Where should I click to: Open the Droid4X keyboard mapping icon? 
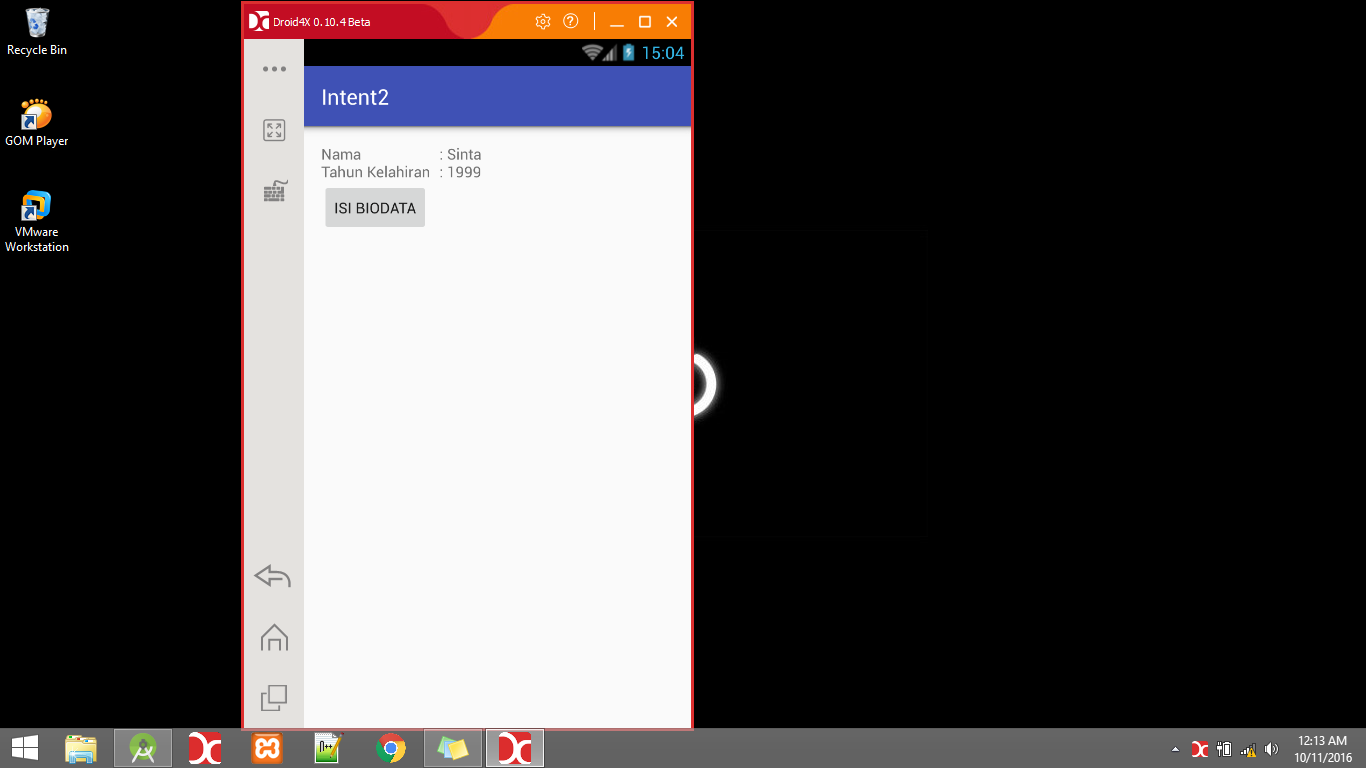tap(275, 191)
